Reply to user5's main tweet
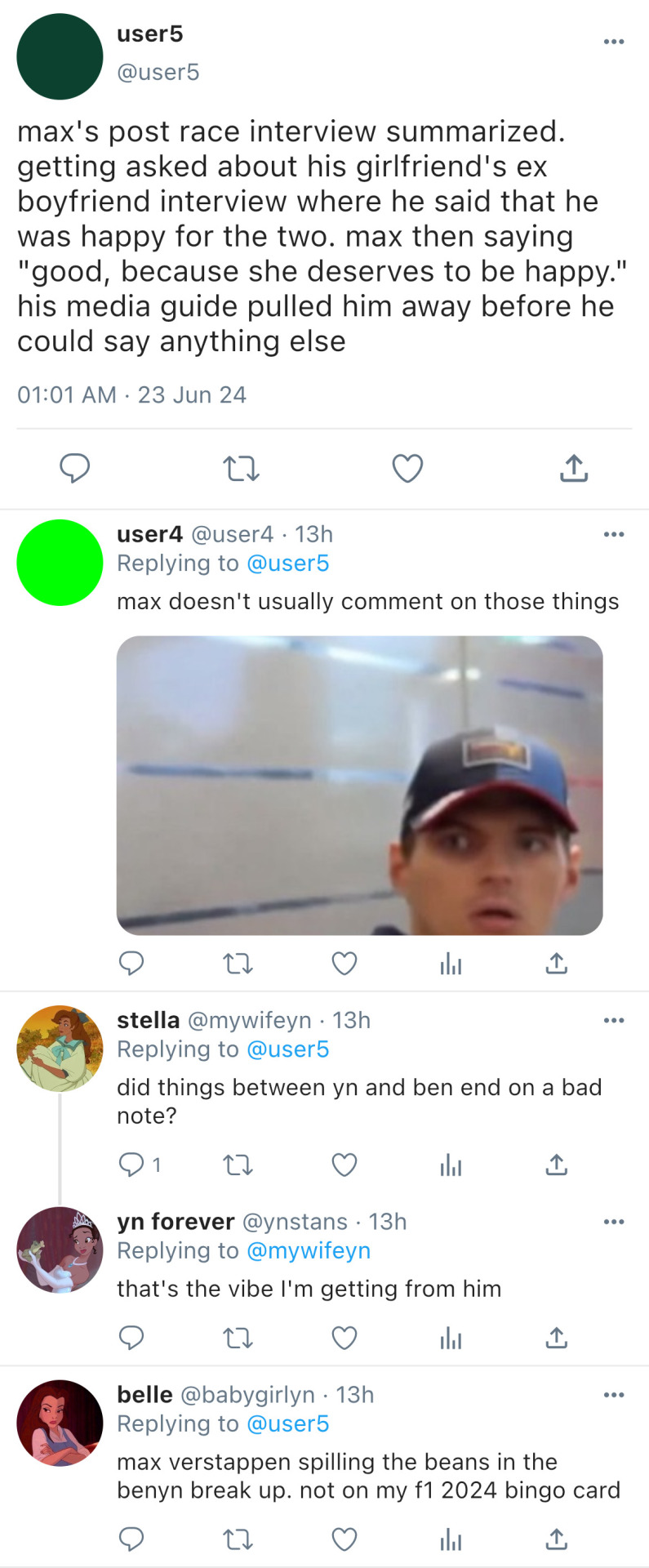The height and width of the screenshot is (1568, 649). [x=75, y=468]
